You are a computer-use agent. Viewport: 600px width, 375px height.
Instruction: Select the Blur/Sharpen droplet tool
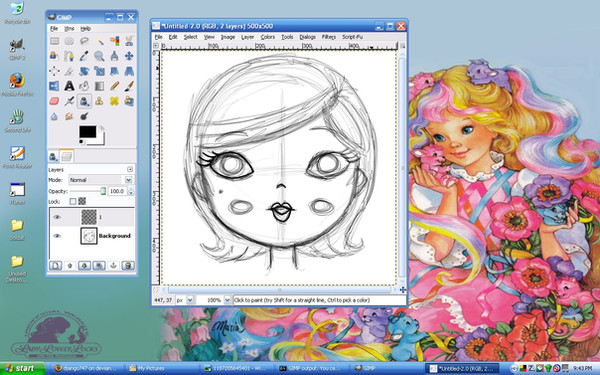tap(54, 116)
